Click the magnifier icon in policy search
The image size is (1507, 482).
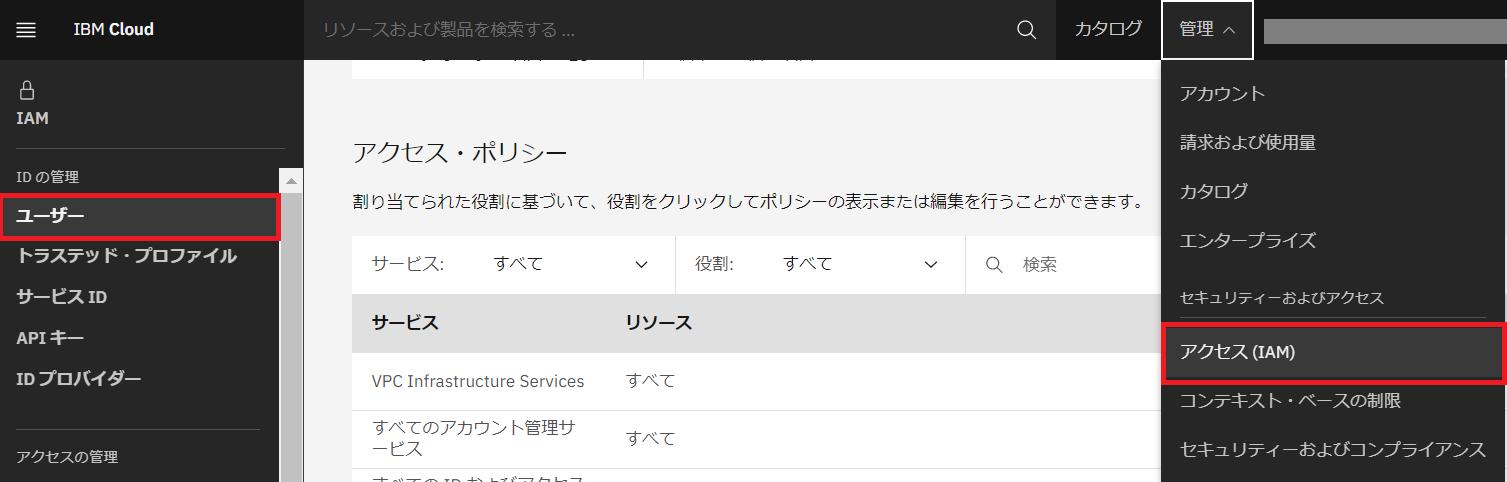pos(994,265)
